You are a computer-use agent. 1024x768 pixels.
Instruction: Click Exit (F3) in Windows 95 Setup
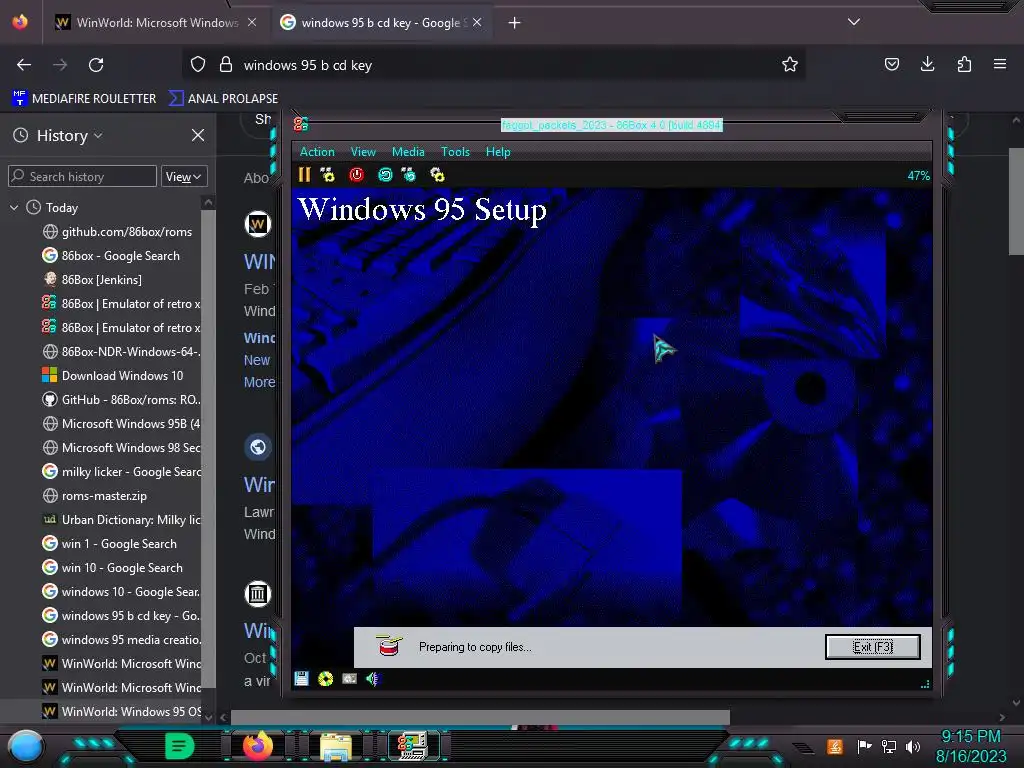coord(872,647)
